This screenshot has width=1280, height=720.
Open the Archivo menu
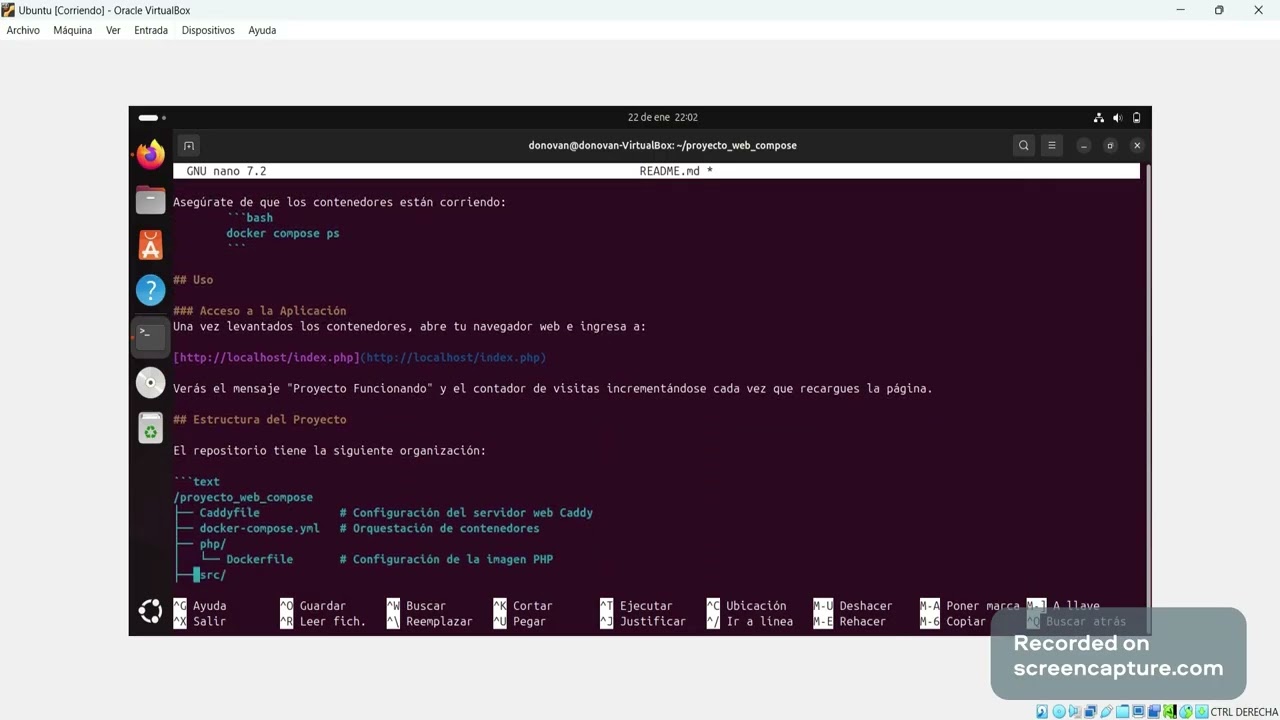(23, 30)
